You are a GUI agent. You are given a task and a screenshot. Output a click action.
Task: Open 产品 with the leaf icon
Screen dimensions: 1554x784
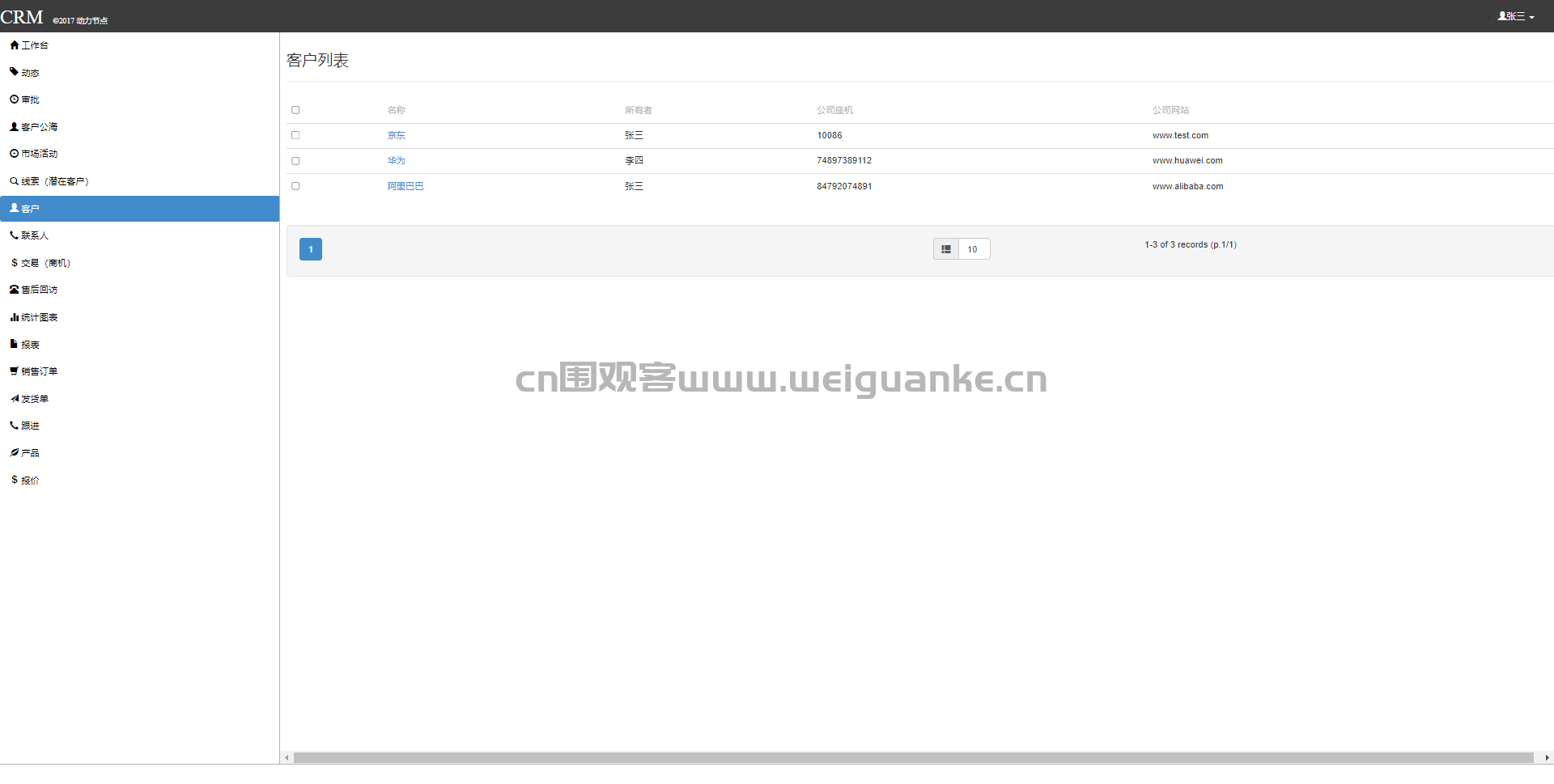(24, 453)
